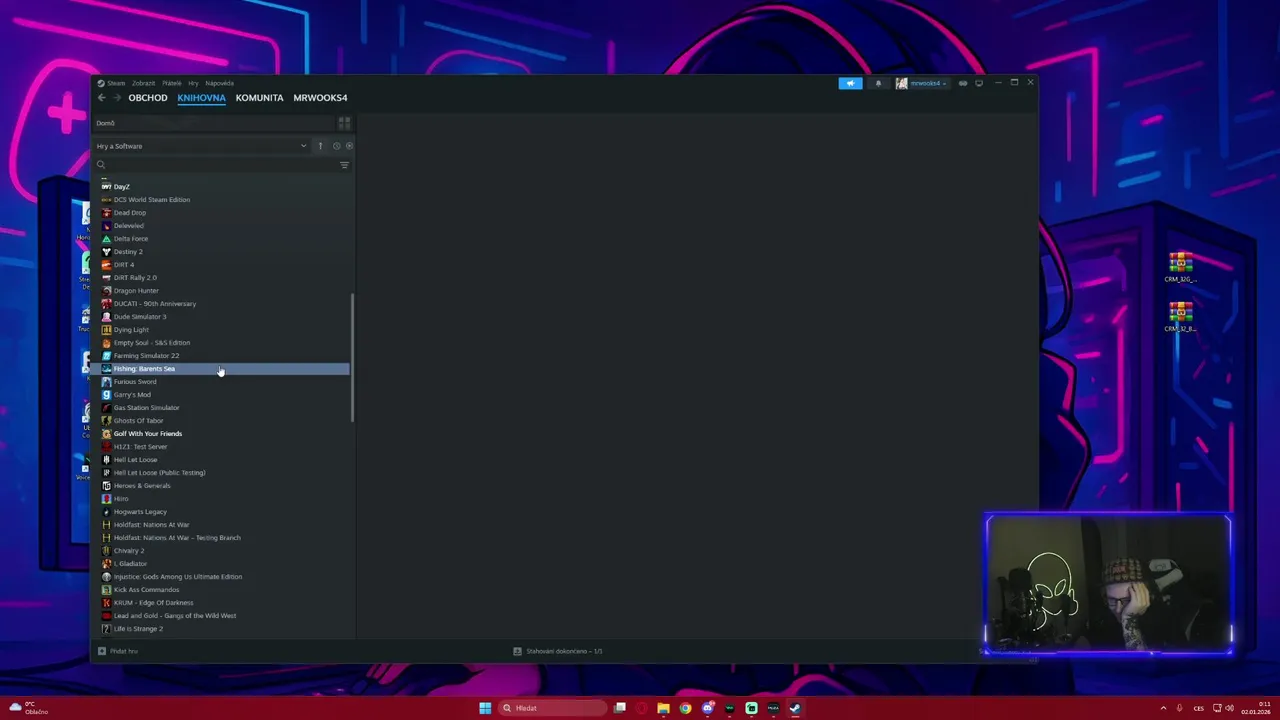The image size is (1280, 720).
Task: Select Heroes & Generals in the list
Action: click(x=142, y=486)
